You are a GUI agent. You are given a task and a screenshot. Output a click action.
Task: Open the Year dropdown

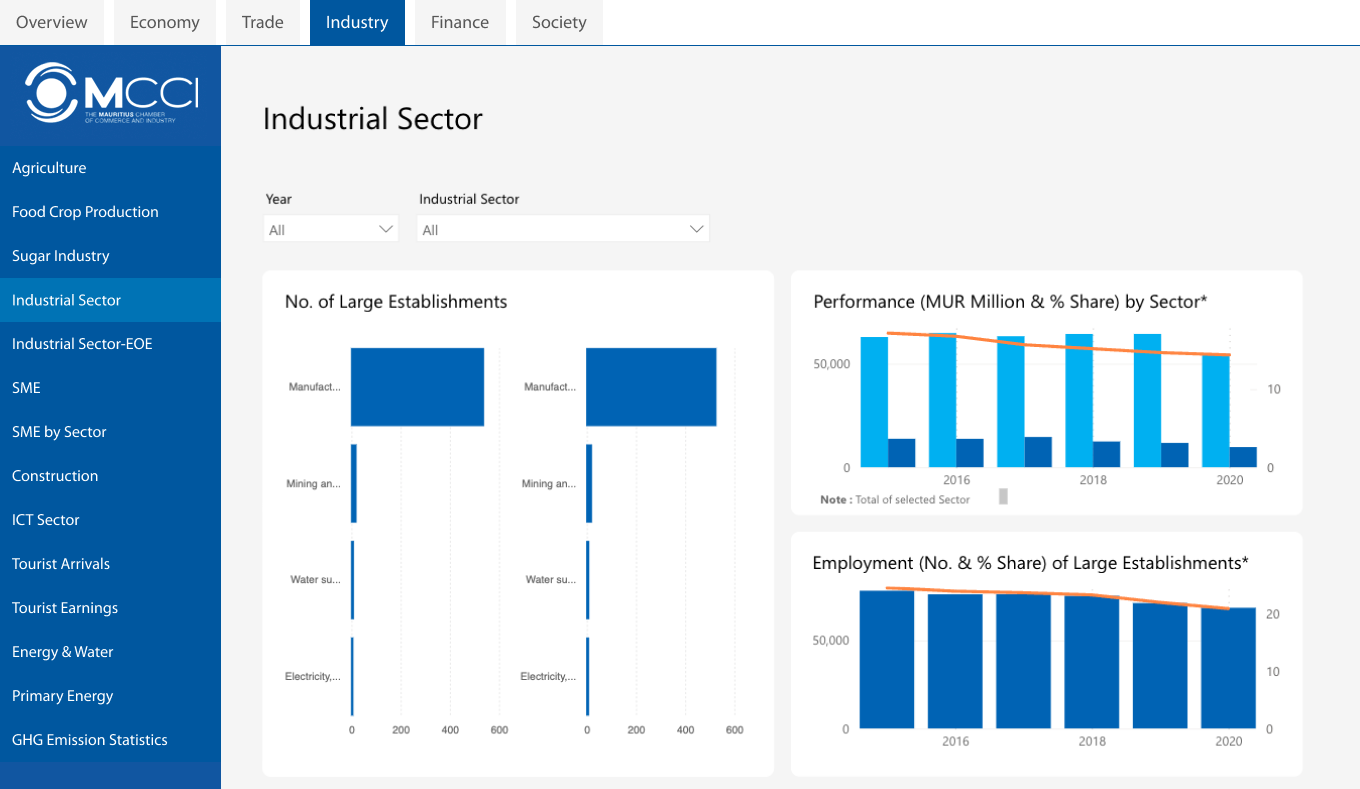click(x=330, y=230)
